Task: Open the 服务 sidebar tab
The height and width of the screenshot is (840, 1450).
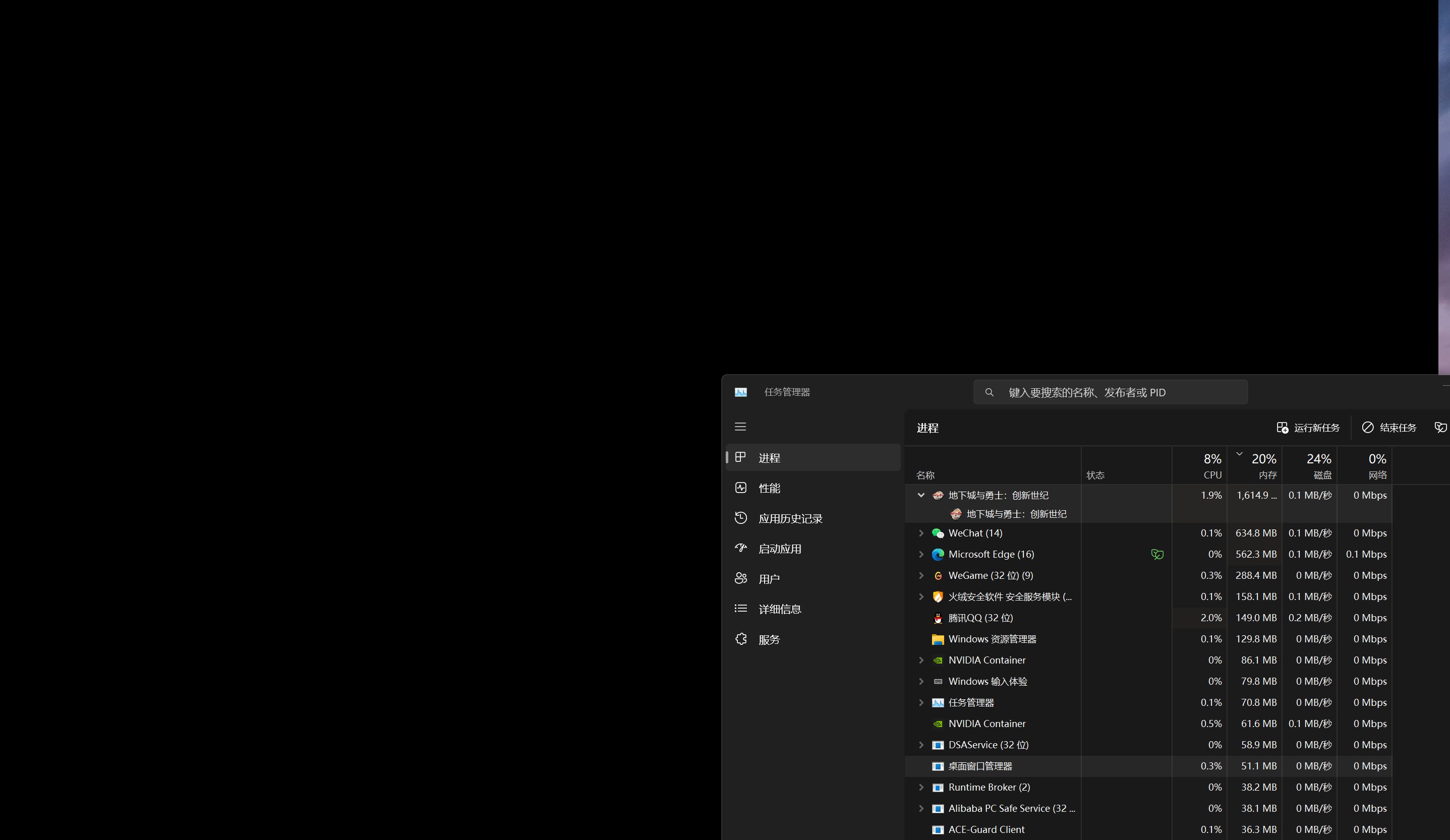Action: (813, 639)
